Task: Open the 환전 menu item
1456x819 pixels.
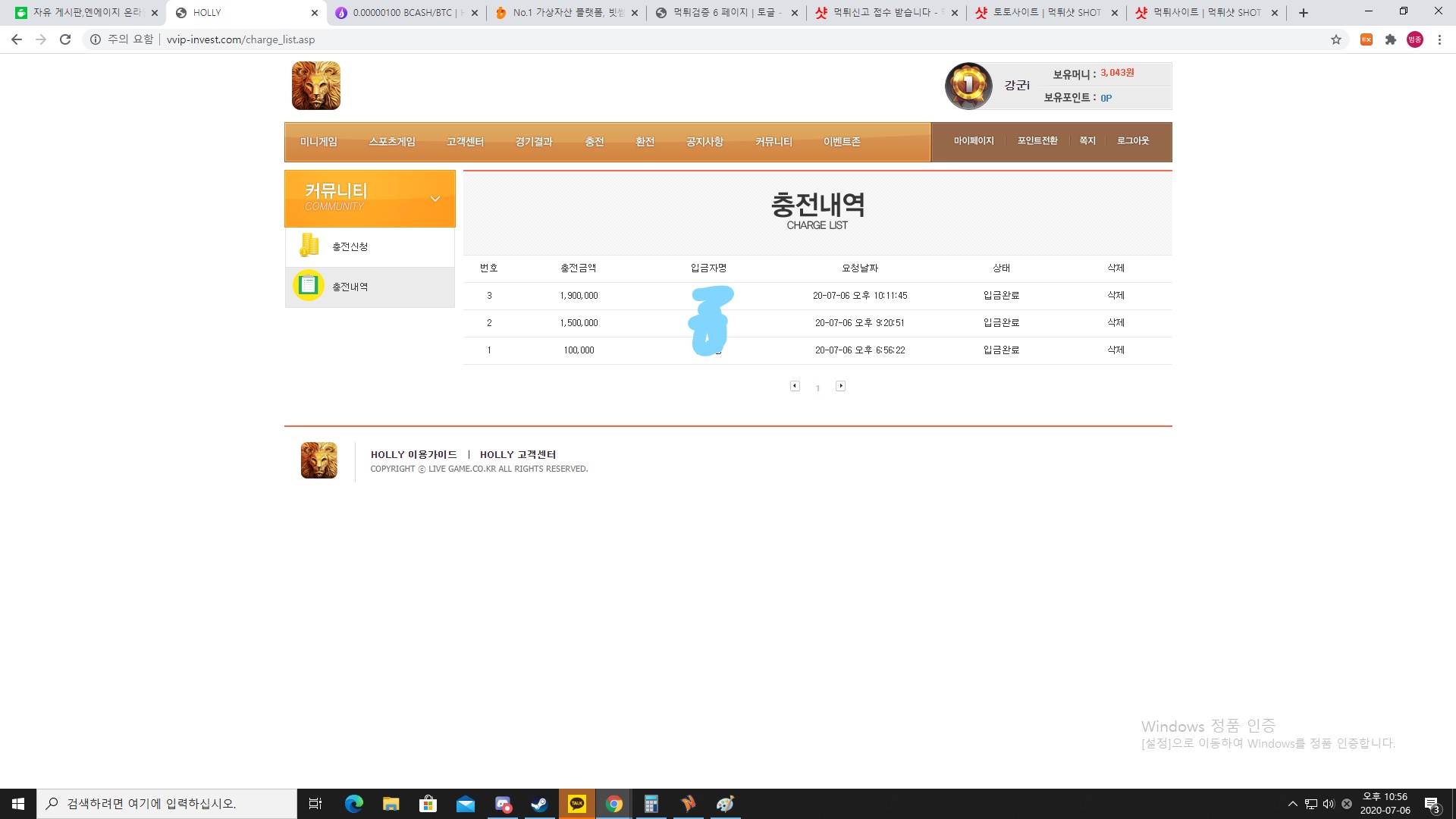Action: [x=645, y=142]
